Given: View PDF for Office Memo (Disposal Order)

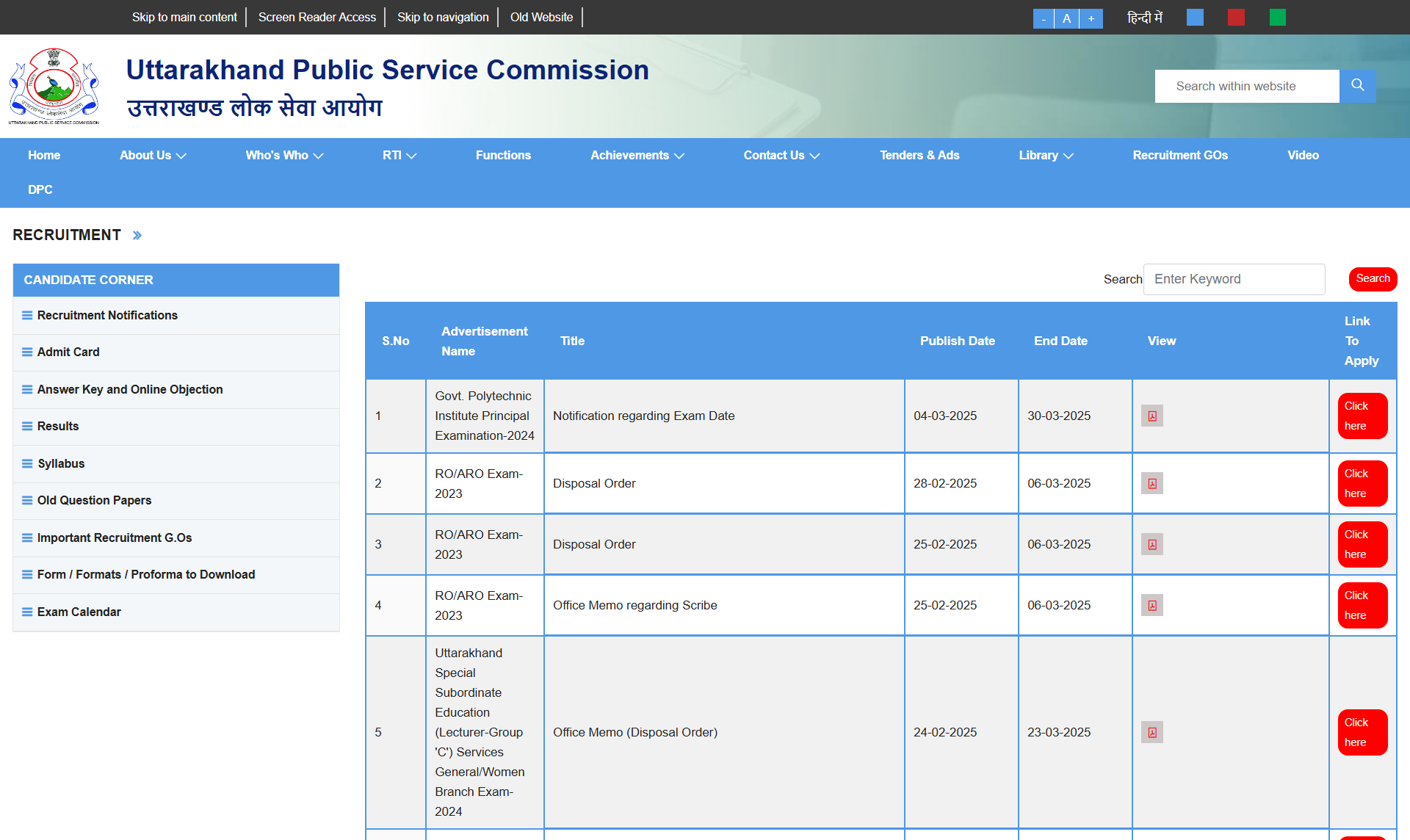Looking at the screenshot, I should click(1151, 733).
